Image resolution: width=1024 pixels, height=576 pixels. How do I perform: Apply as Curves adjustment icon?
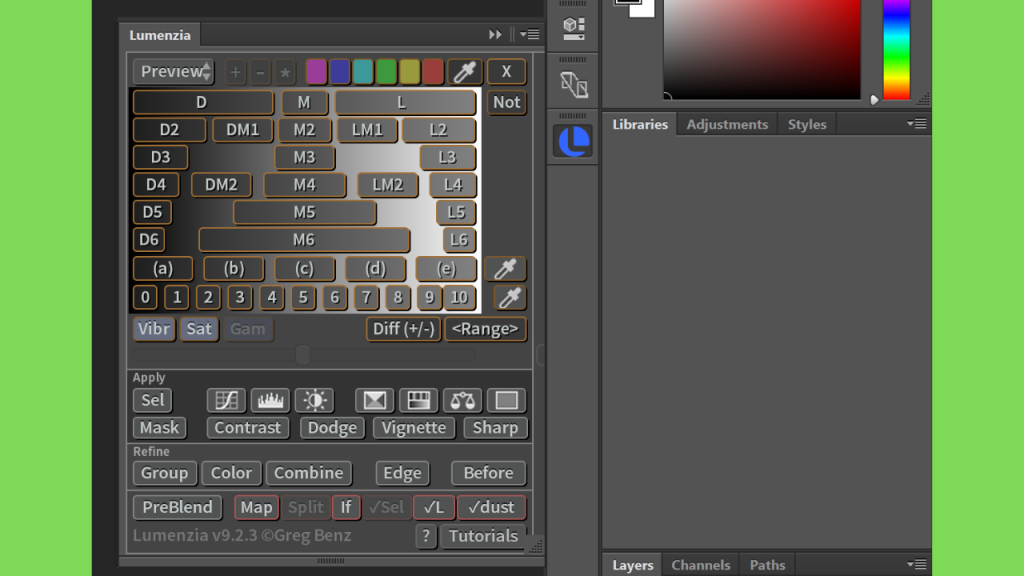tap(226, 400)
